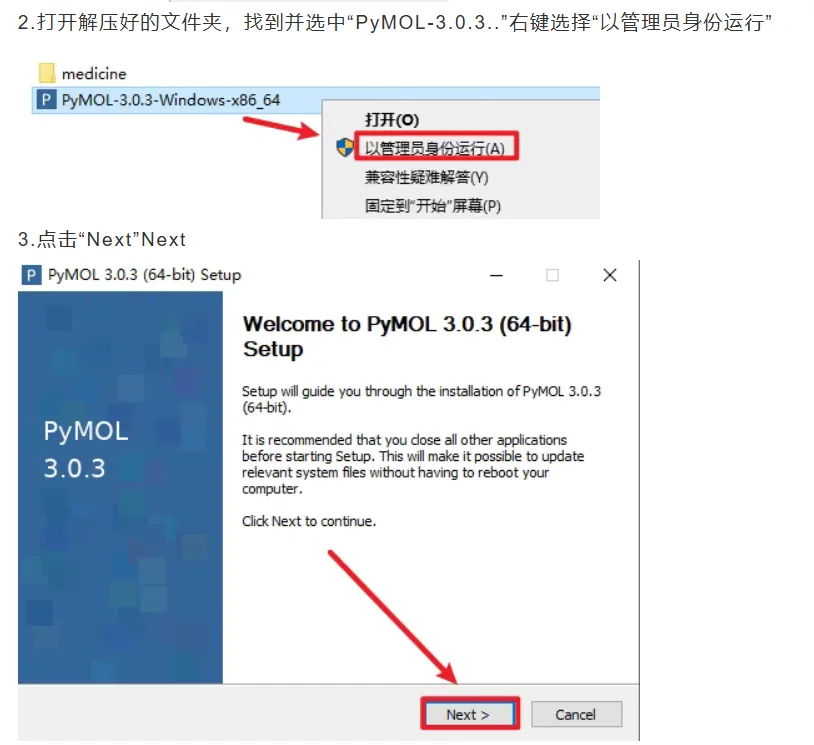
Task: Click the Next > button in the setup wizard
Action: pos(470,714)
